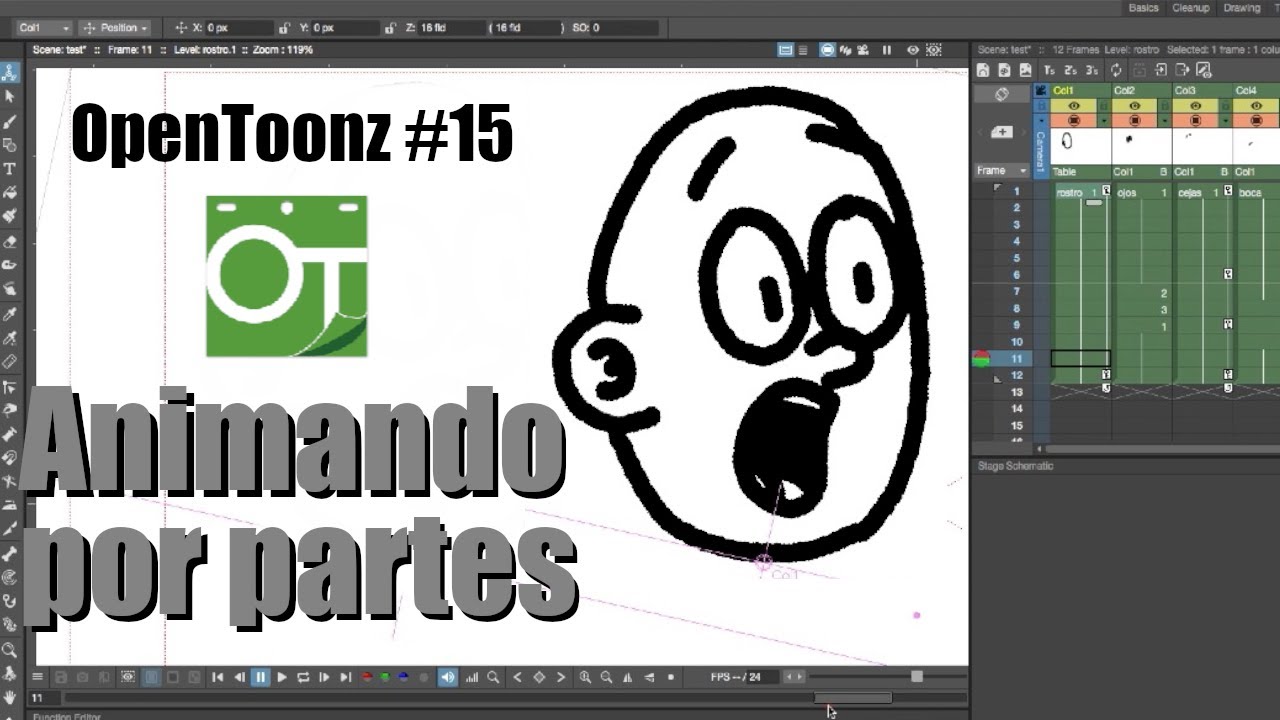Toggle the Col1 camstand visibility
This screenshot has width=1280, height=720.
(x=1074, y=120)
